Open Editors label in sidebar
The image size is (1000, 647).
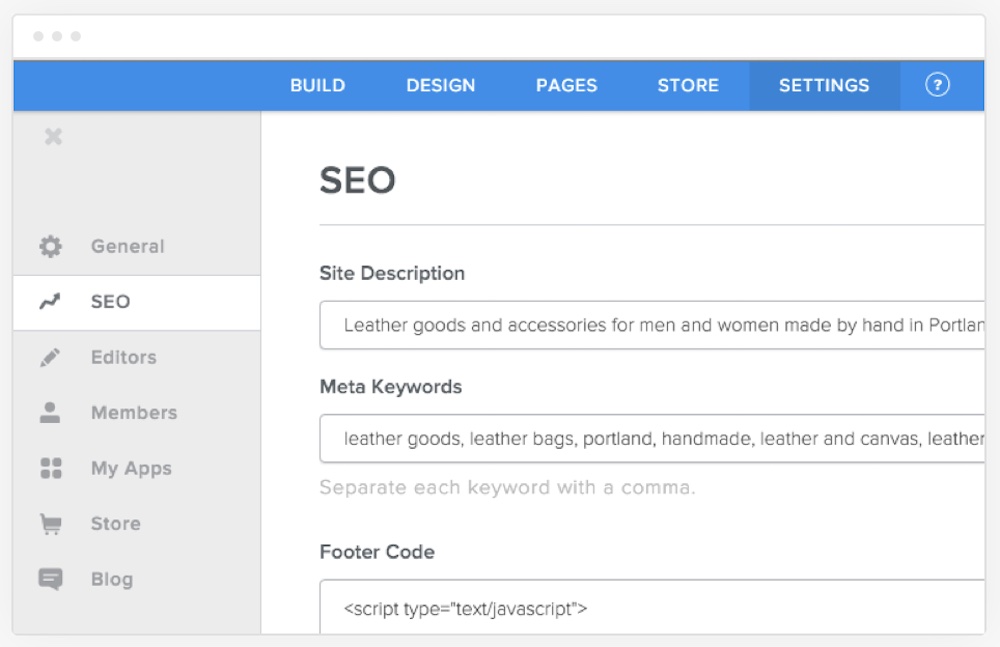(124, 357)
